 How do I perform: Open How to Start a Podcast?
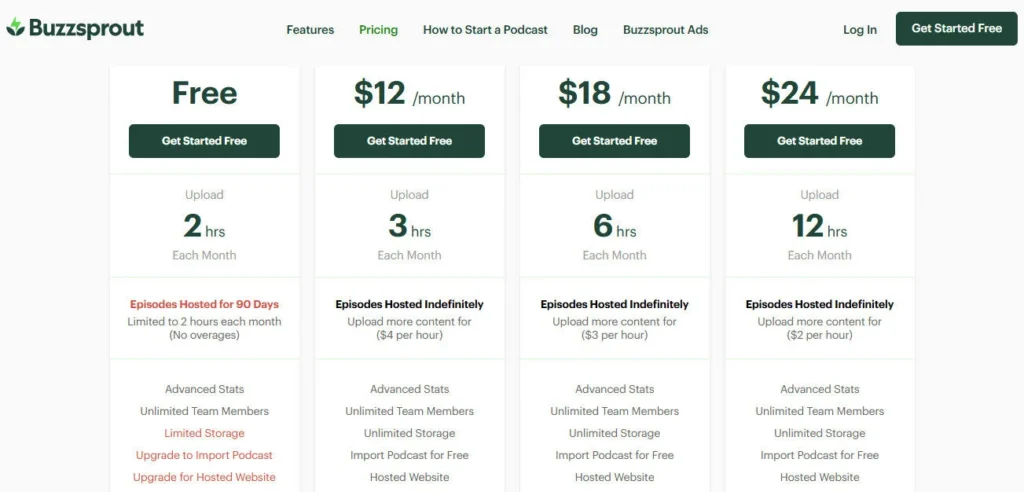[485, 30]
